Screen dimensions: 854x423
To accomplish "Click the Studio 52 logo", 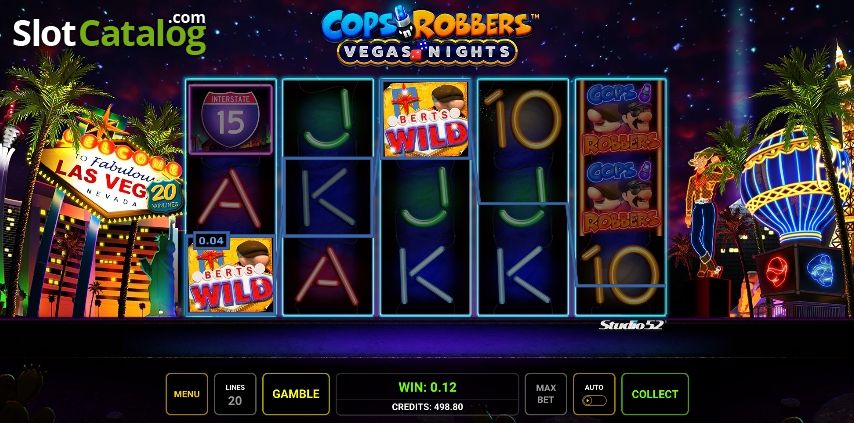I will (631, 325).
